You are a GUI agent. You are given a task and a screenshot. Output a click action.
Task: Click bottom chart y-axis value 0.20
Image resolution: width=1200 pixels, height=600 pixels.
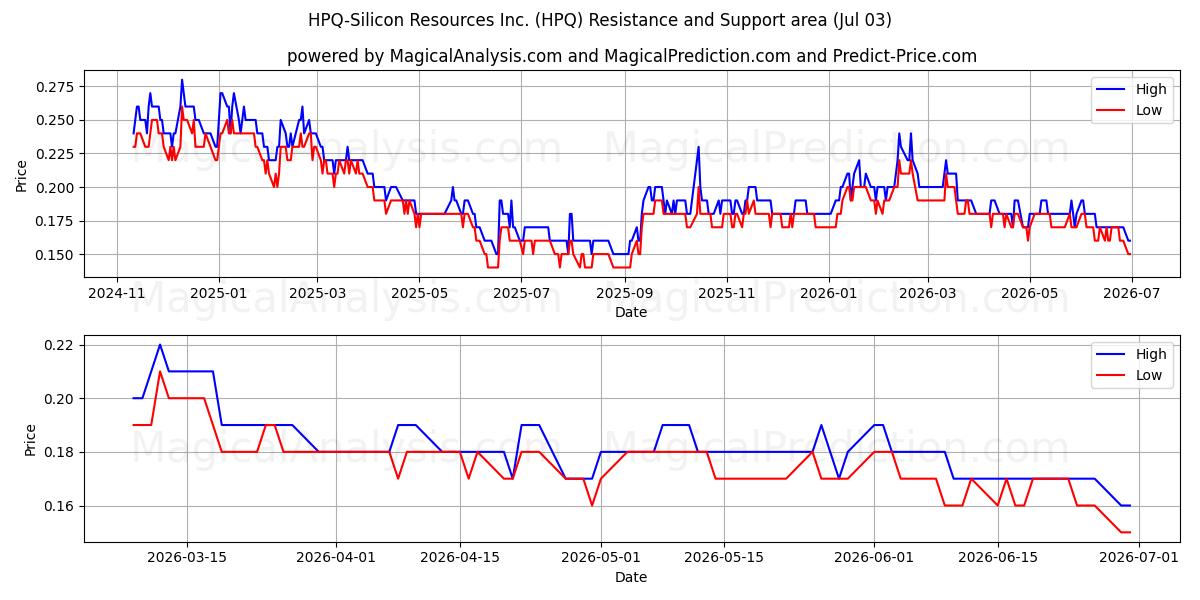(59, 399)
